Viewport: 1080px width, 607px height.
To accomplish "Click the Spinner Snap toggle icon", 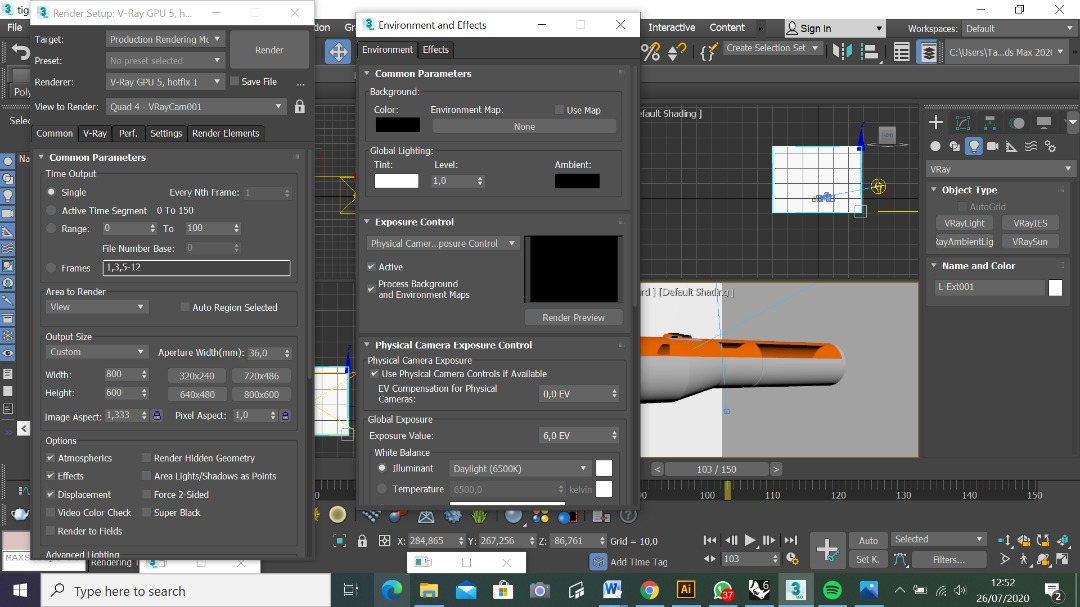I will click(678, 52).
